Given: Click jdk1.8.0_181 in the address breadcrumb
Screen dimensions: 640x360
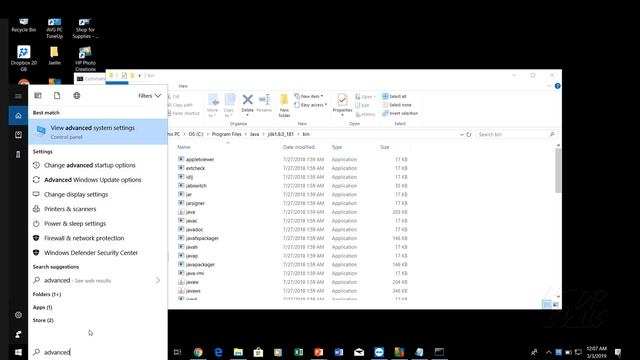Looking at the screenshot, I should click(x=280, y=134).
